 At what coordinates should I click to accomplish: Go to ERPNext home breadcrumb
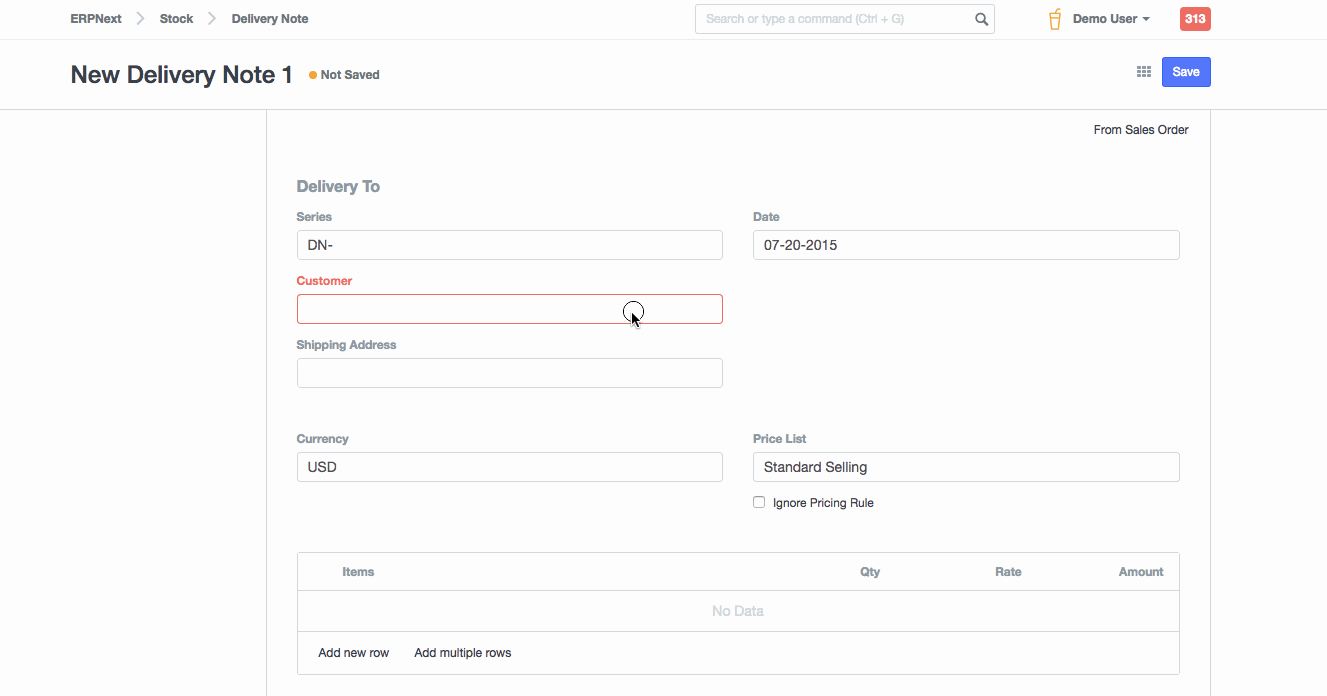tap(96, 19)
